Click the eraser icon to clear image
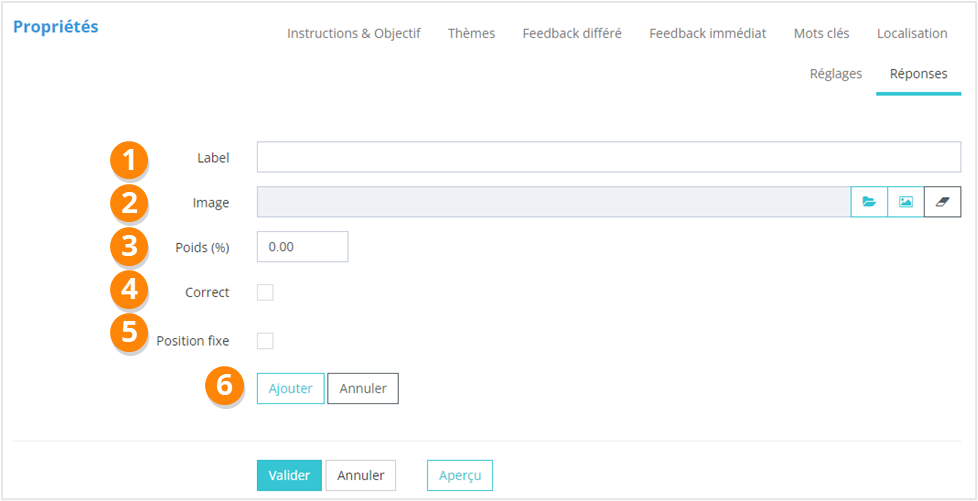Image resolution: width=978 pixels, height=501 pixels. coord(942,202)
